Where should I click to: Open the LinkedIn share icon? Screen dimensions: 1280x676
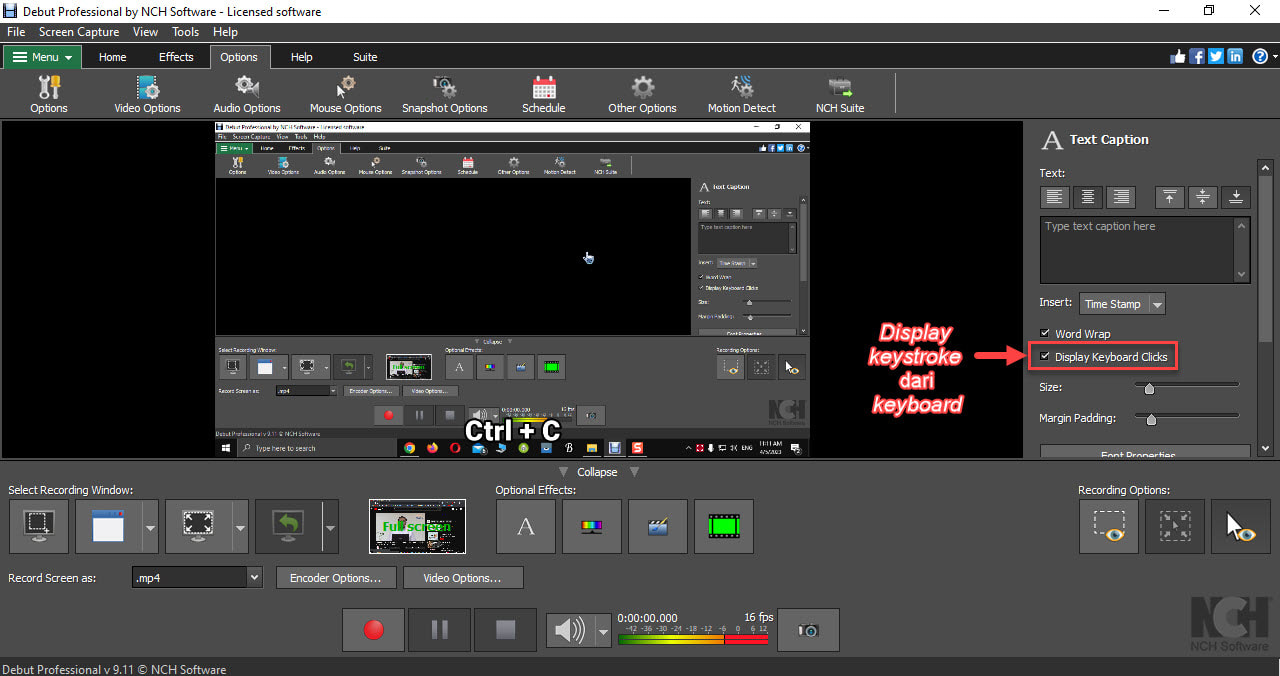point(1235,56)
